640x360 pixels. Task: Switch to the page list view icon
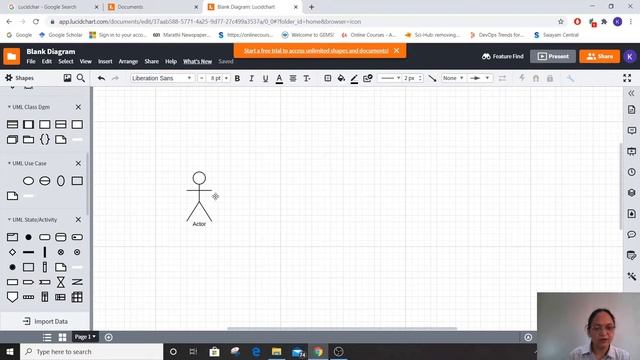point(47,337)
